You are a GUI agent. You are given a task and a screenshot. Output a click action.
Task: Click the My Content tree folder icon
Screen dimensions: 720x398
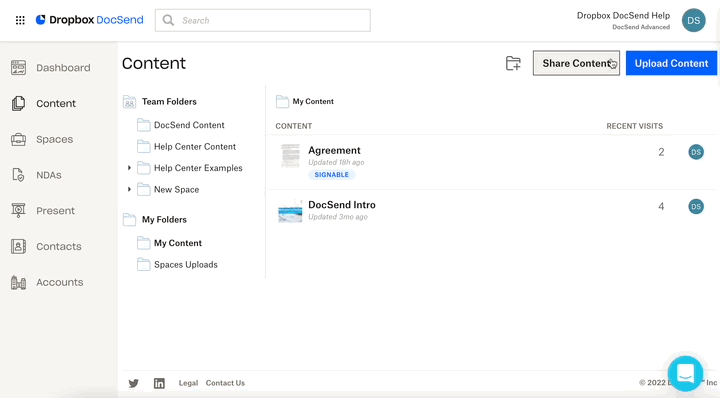pos(144,243)
